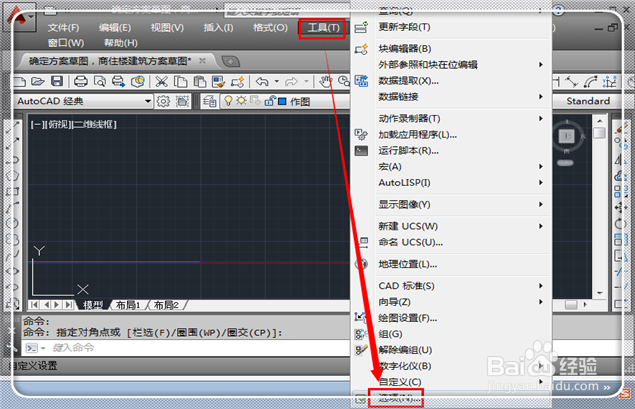Open an existing drawing with the Open icon

coord(38,81)
